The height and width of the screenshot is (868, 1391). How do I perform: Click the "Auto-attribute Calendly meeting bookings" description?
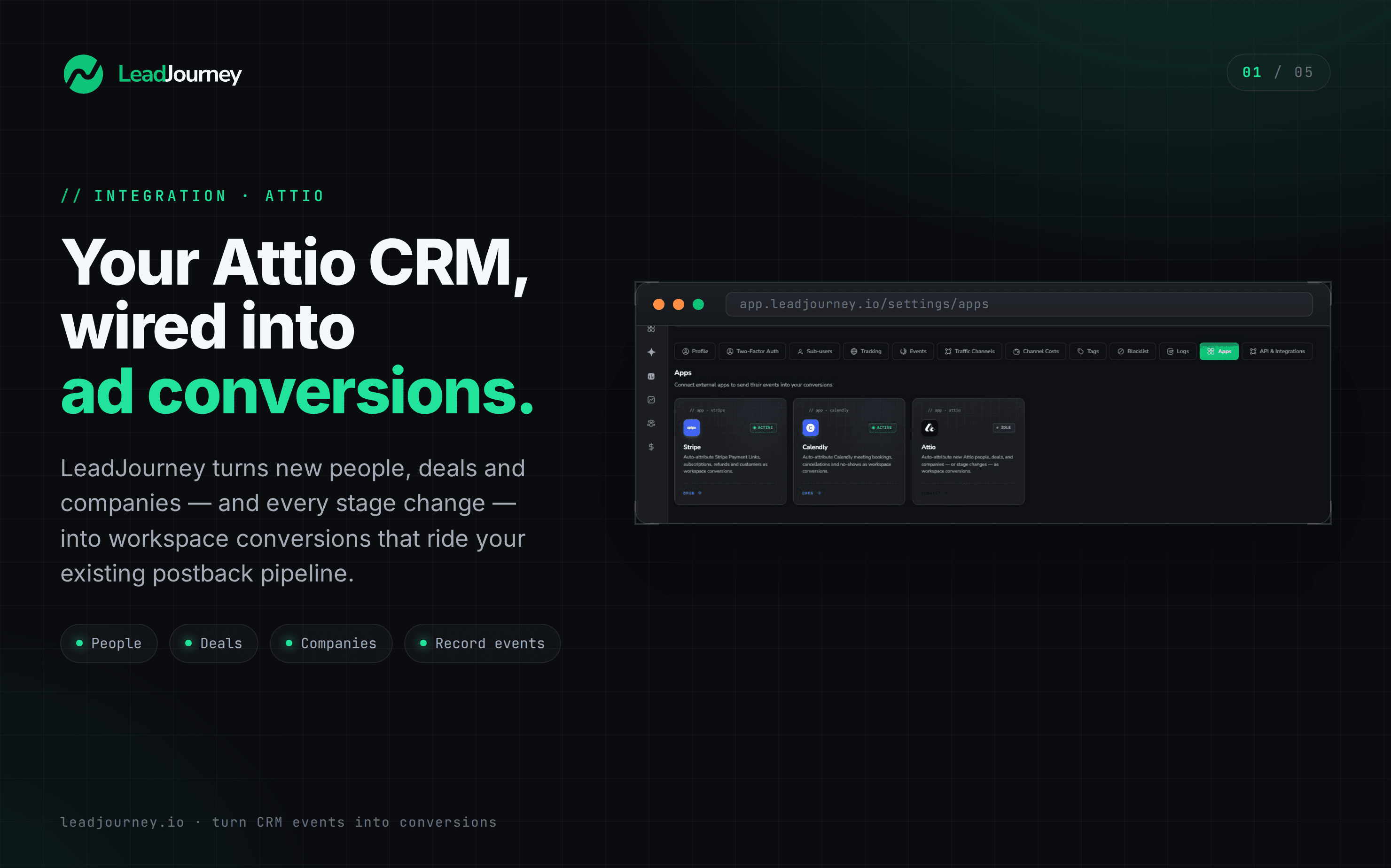(x=847, y=465)
